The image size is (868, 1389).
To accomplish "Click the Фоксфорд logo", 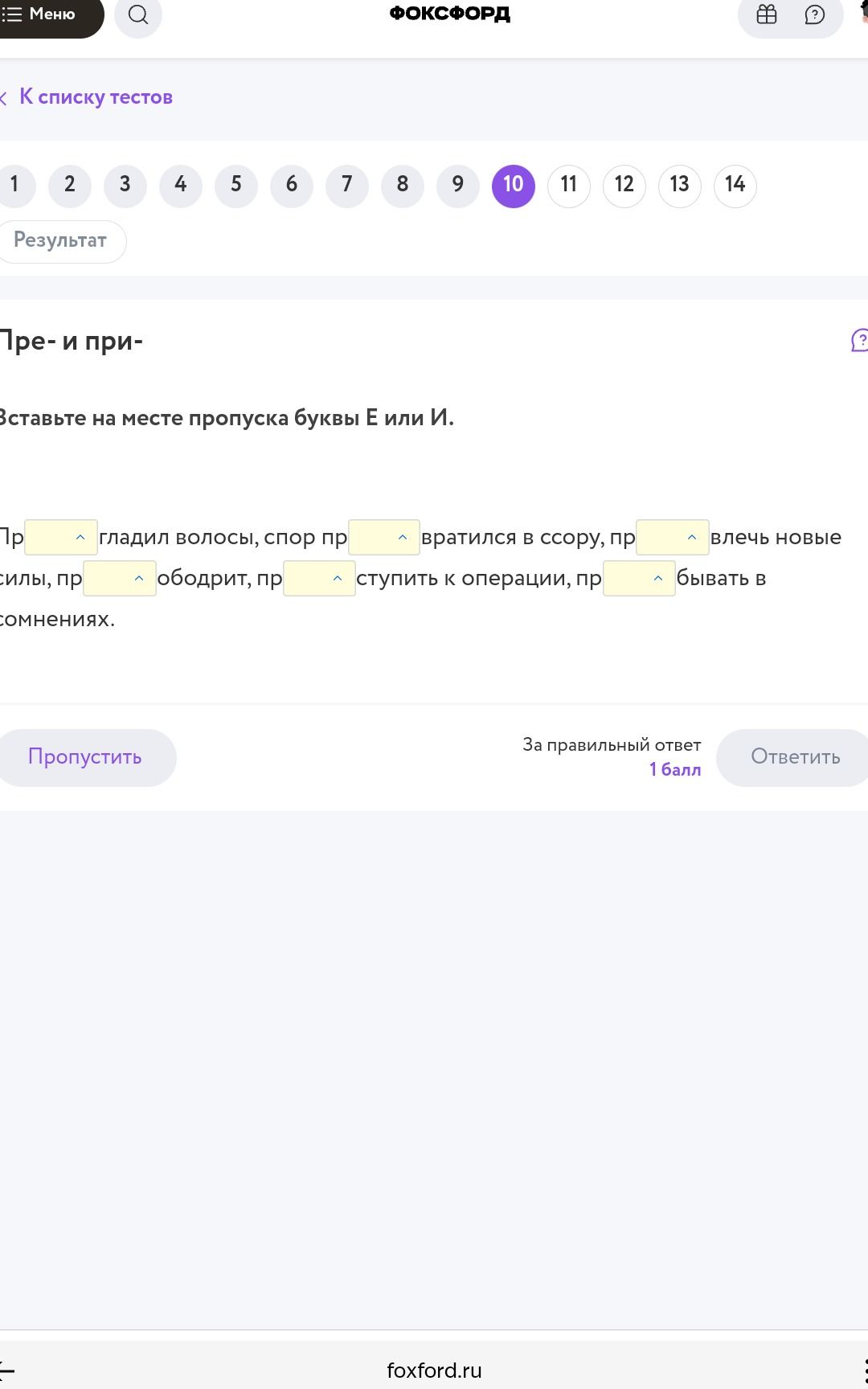I will point(450,14).
